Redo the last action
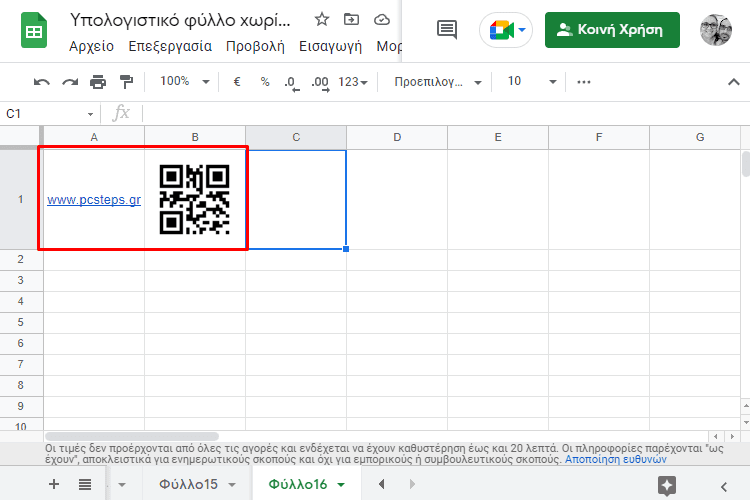 point(70,82)
